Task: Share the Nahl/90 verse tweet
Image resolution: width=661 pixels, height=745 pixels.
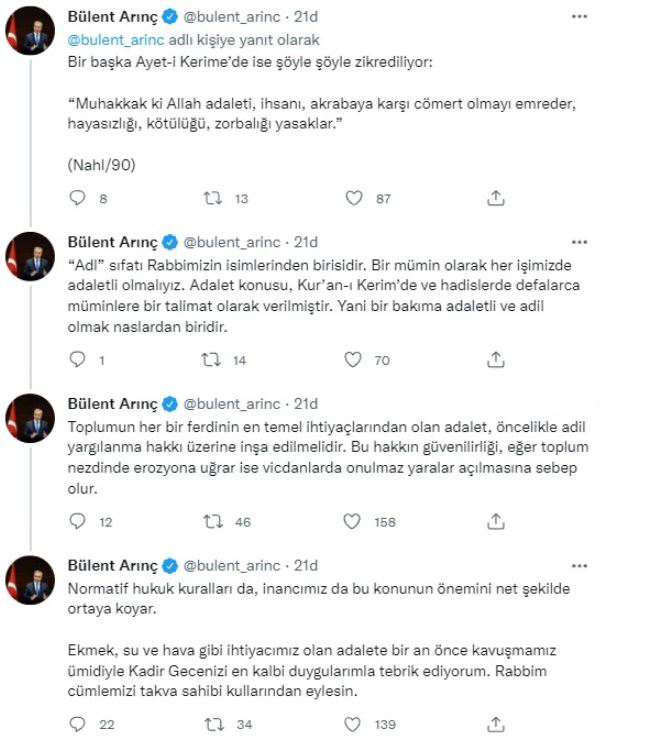Action: 494,199
